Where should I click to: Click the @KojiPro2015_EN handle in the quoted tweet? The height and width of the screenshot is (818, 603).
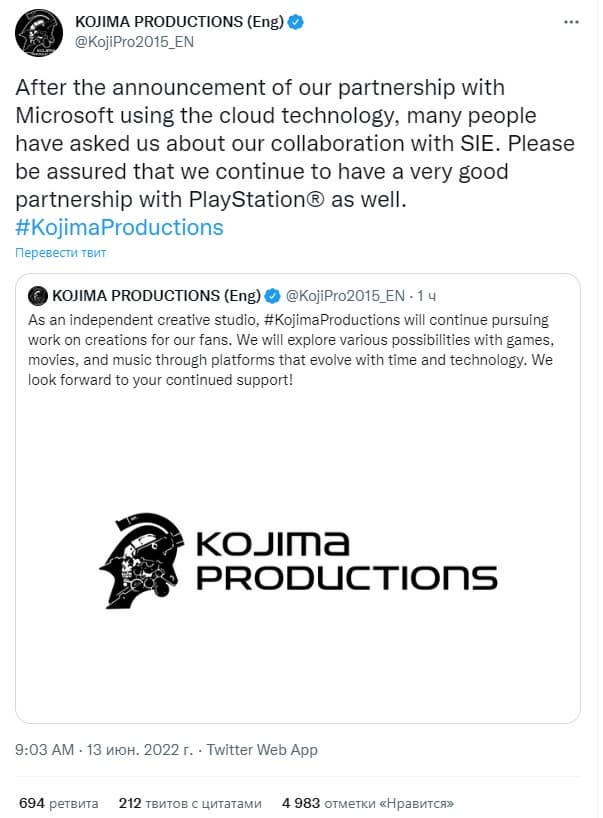[346, 295]
